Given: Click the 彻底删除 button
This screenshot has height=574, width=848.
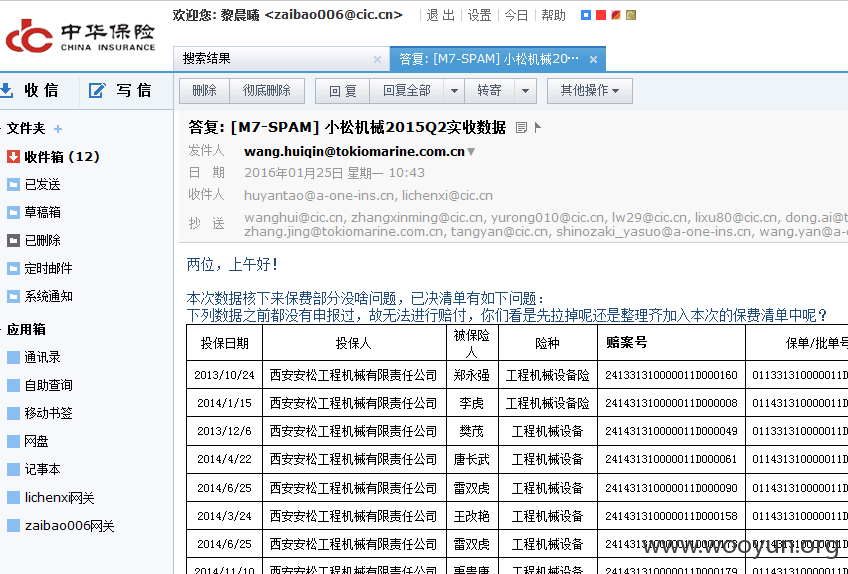Looking at the screenshot, I should [267, 91].
